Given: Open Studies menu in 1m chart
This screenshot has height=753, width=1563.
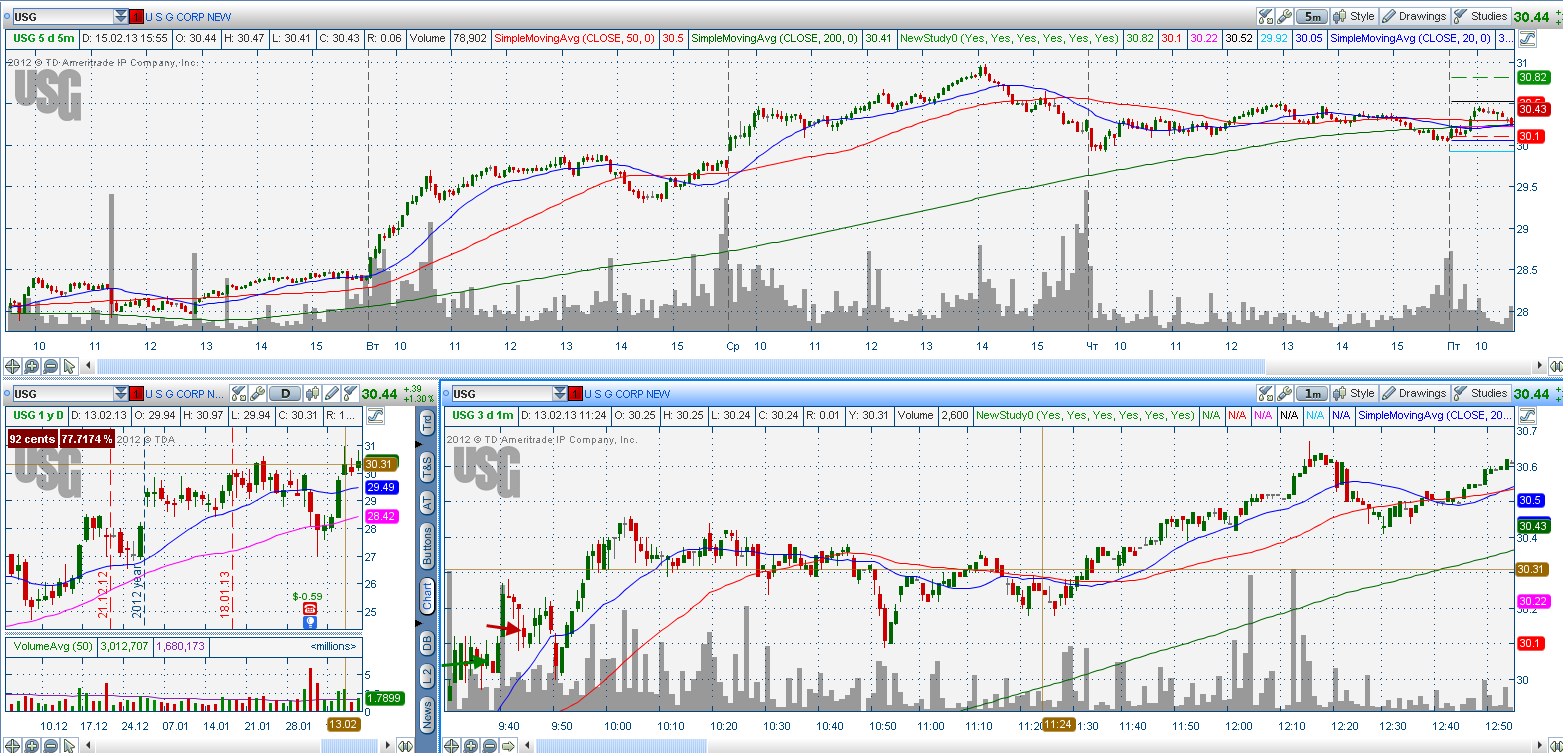Looking at the screenshot, I should click(1481, 394).
